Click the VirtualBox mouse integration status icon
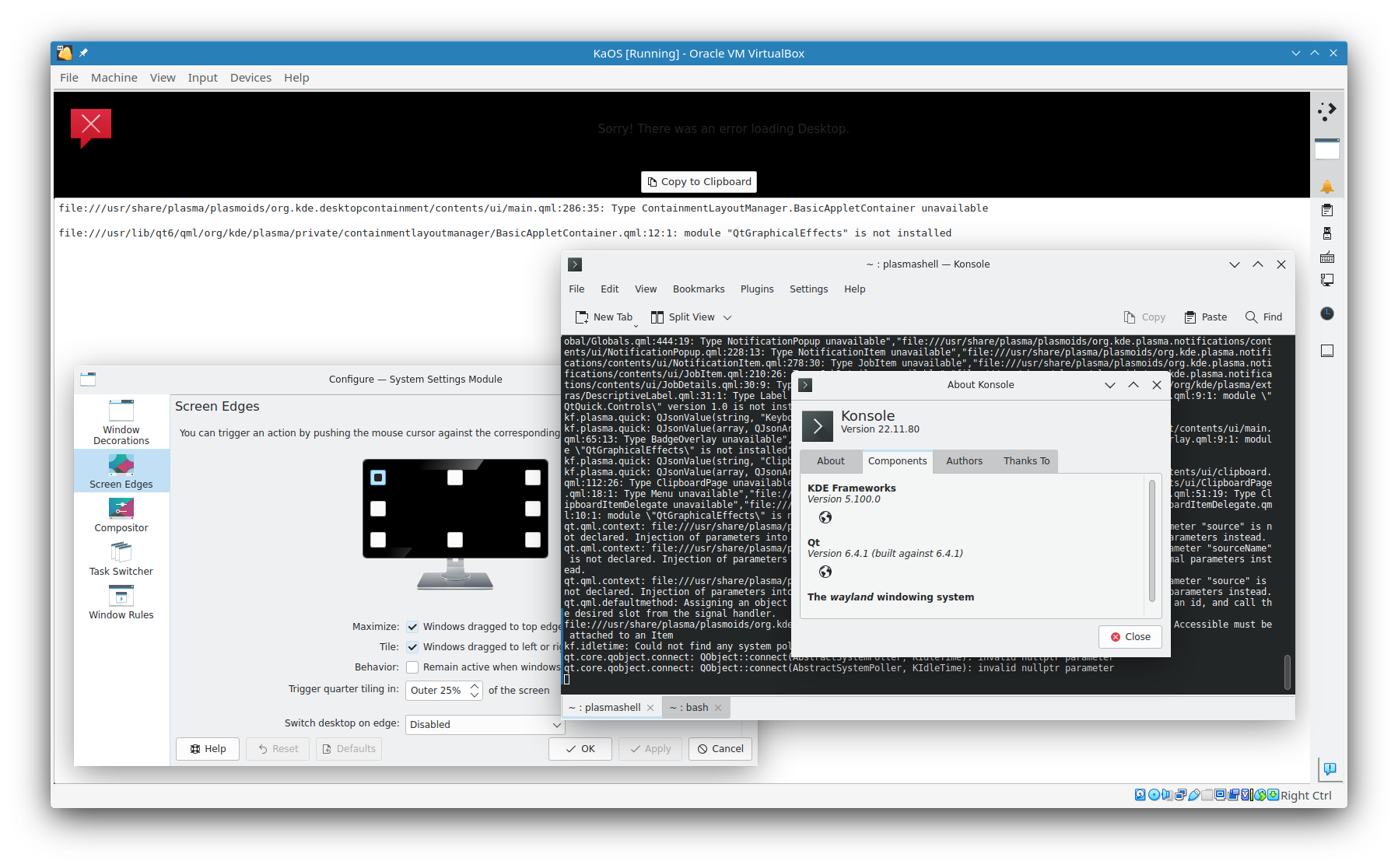 click(1260, 795)
